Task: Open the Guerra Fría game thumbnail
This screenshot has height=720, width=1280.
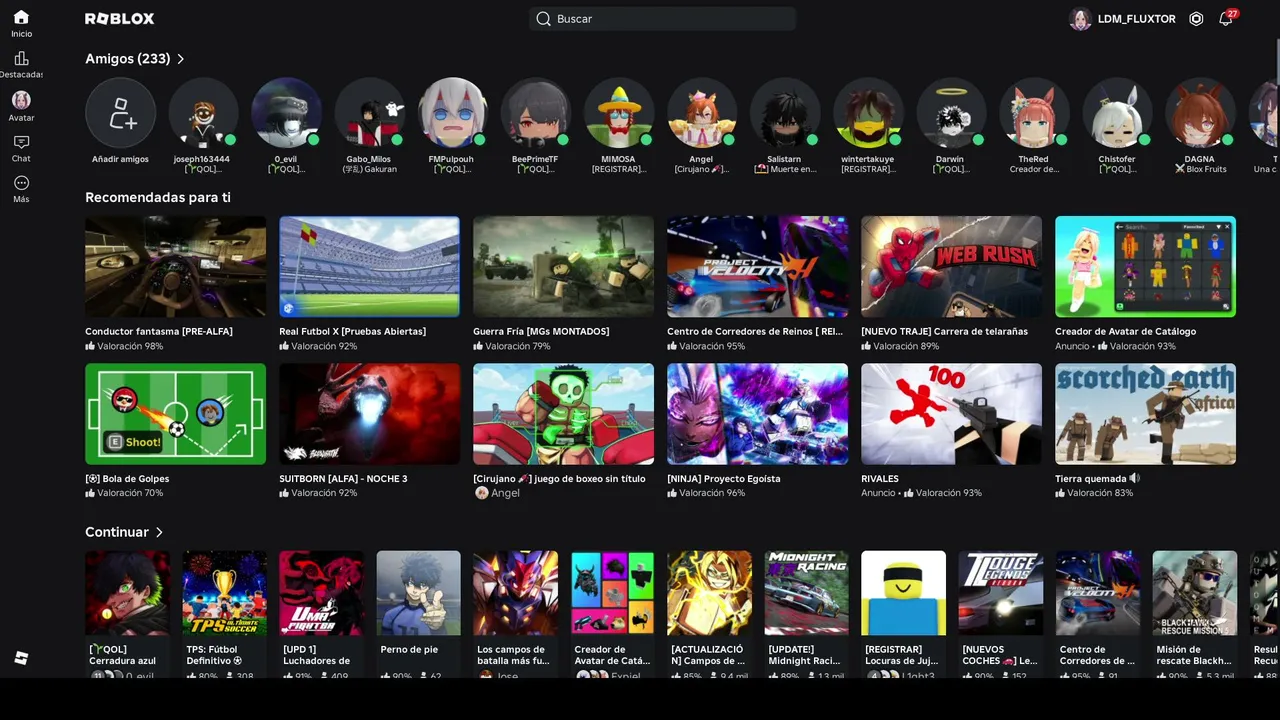Action: (564, 267)
